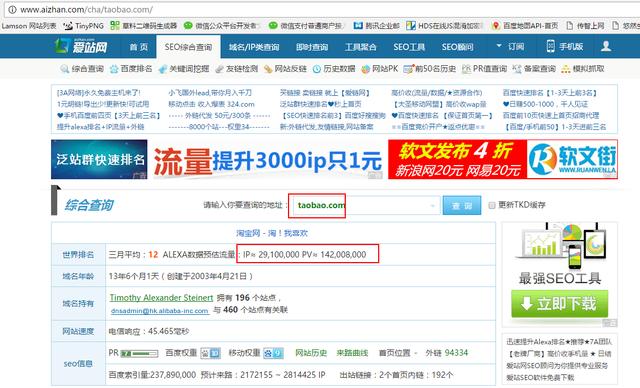The height and width of the screenshot is (388, 640).
Task: Open the 日赚500-1000，千人见证 ad link
Action: (545, 104)
